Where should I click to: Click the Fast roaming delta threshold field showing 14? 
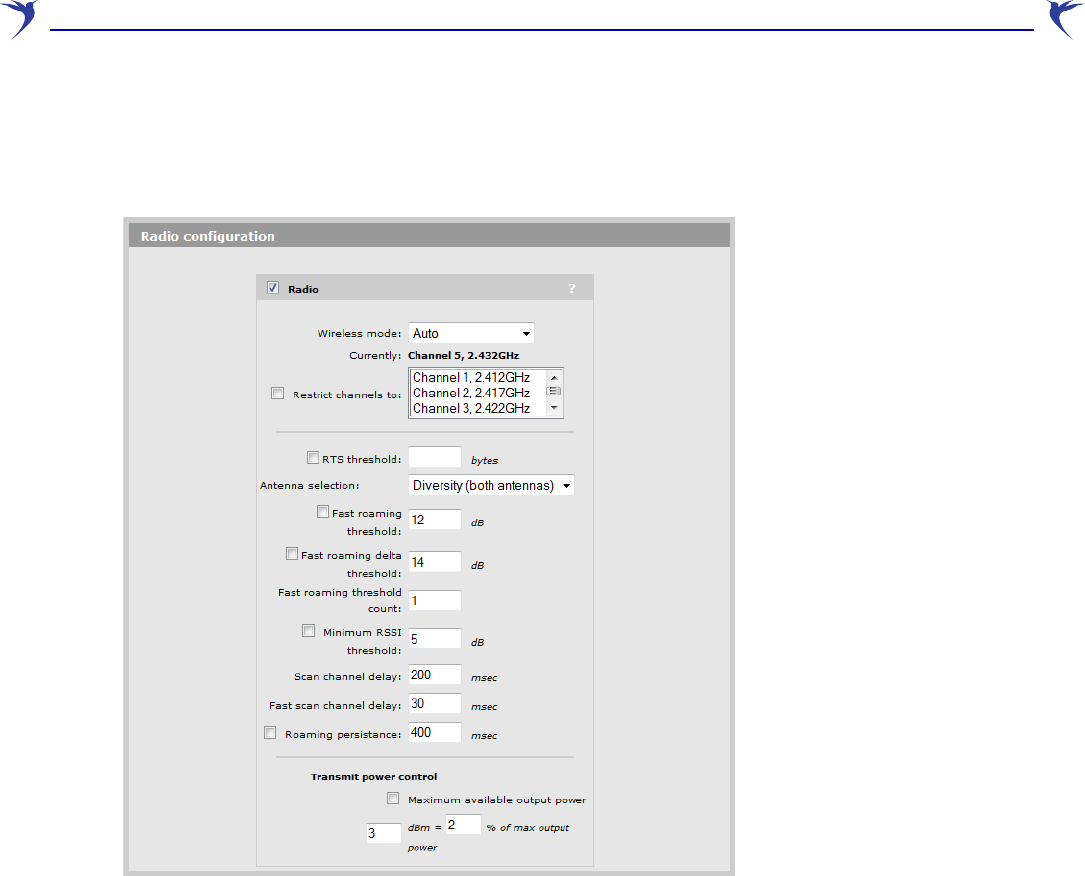435,562
